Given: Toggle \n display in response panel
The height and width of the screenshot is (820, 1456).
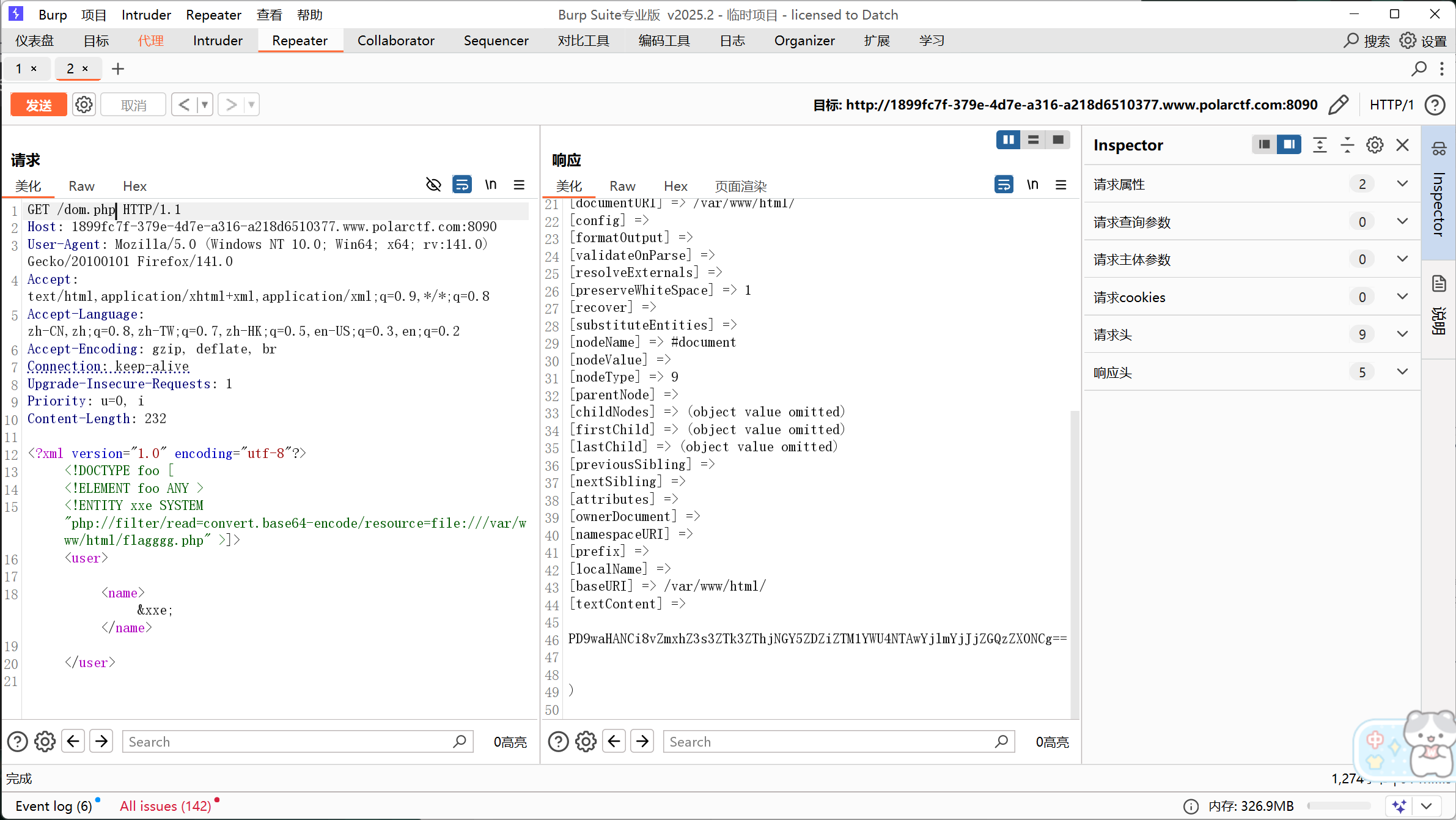Looking at the screenshot, I should 1032,185.
